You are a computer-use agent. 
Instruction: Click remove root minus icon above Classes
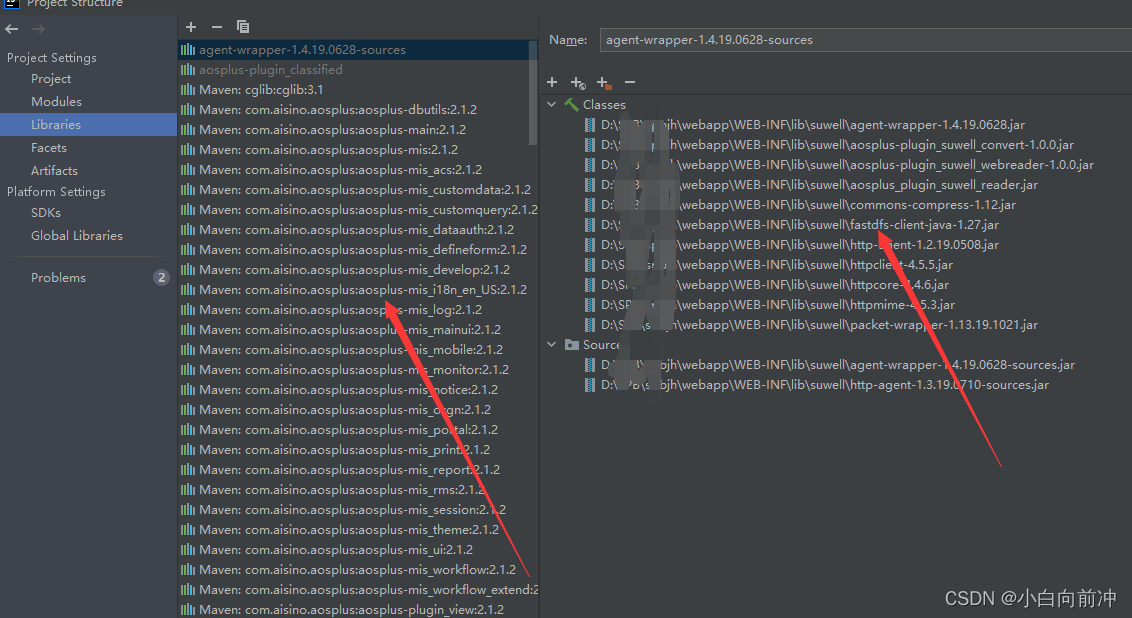coord(629,82)
